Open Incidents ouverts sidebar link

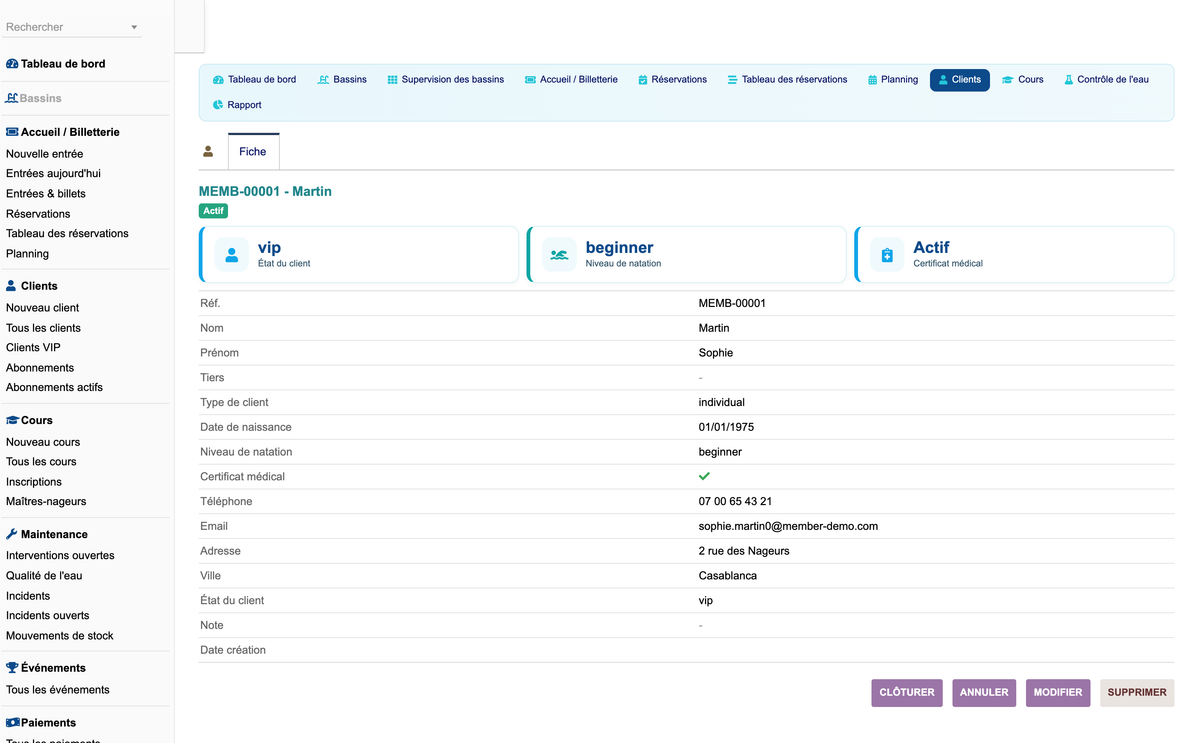tap(48, 616)
